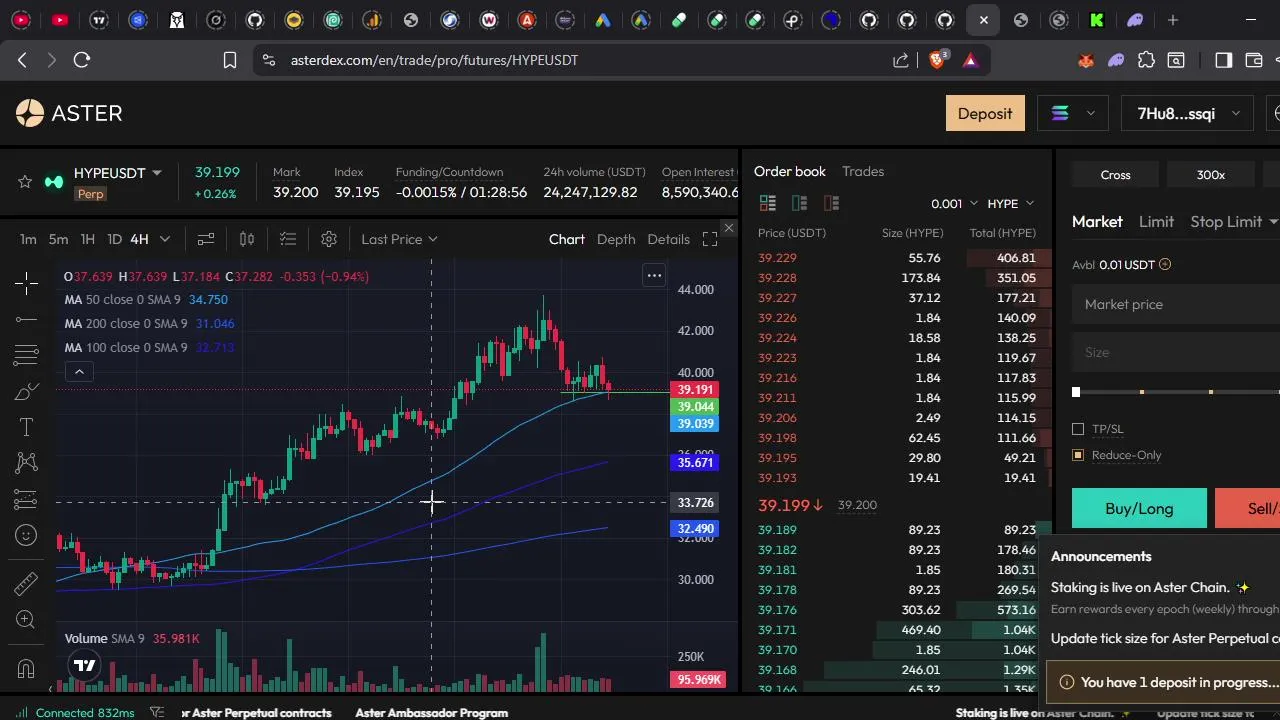Open the Brave Shields lion icon
1280x720 pixels.
(x=937, y=60)
